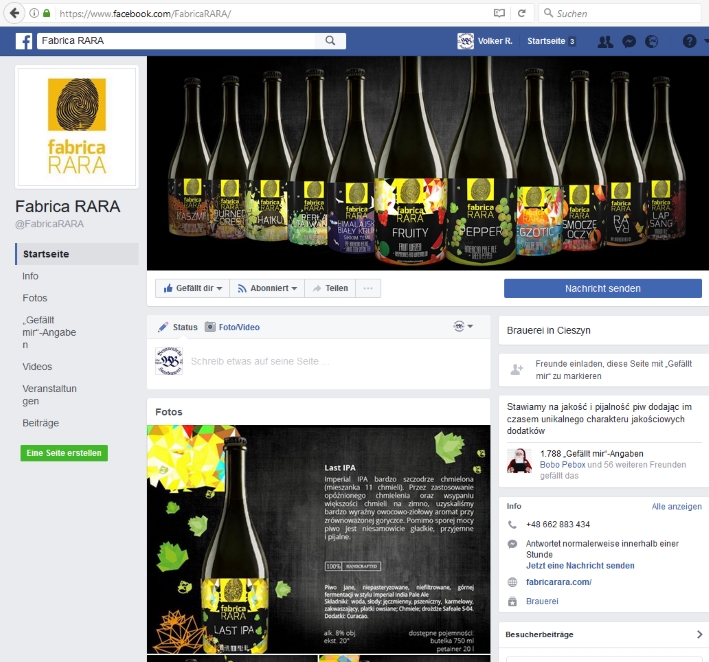Click the cover photo of beer bottles
This screenshot has width=709, height=662.
[428, 163]
